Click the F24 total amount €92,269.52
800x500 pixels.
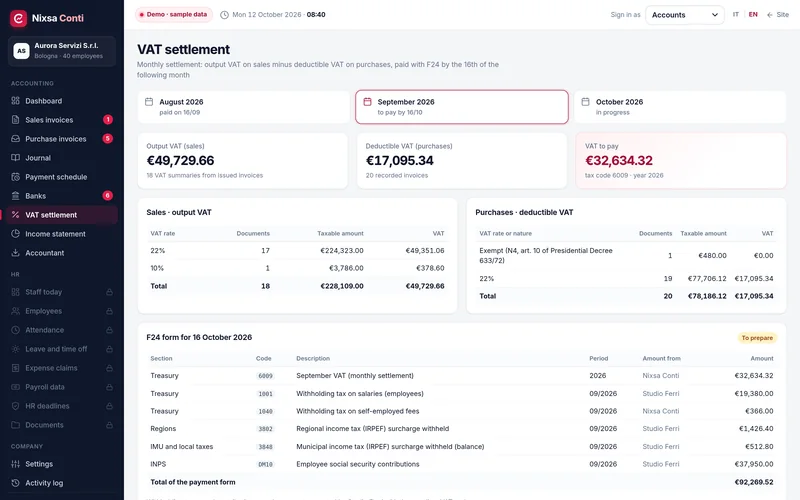tap(754, 482)
